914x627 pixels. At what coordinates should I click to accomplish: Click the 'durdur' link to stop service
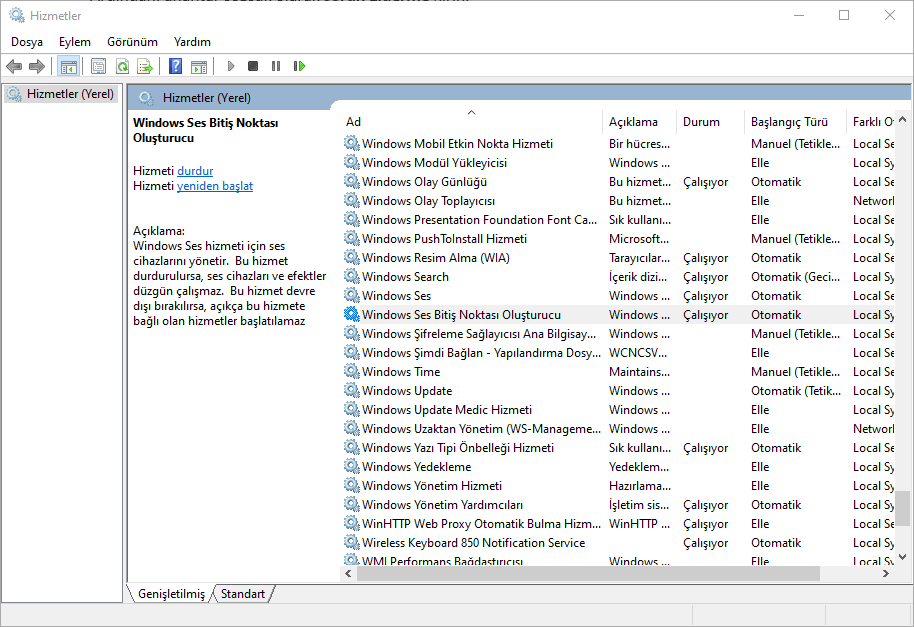point(195,171)
